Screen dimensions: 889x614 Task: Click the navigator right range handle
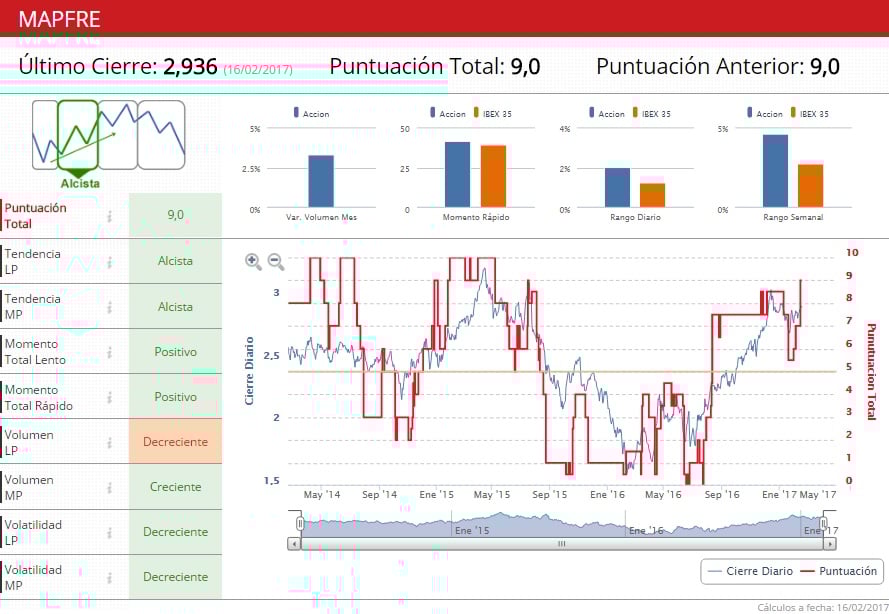(x=824, y=523)
